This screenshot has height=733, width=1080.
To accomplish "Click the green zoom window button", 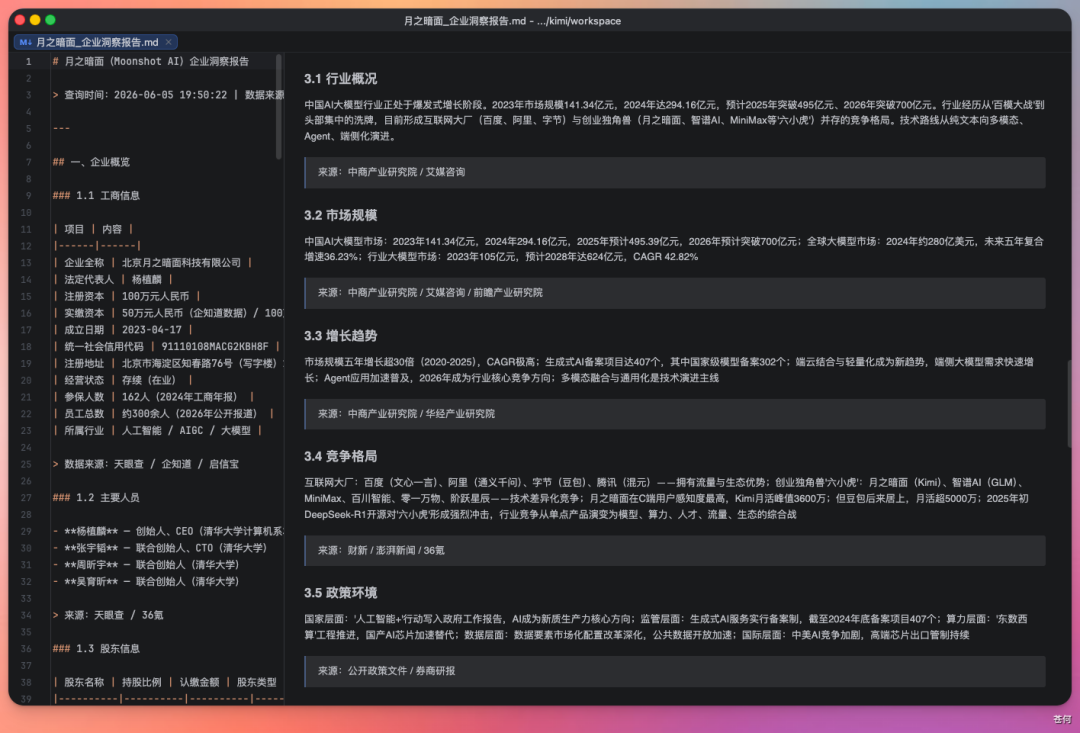I will (50, 20).
